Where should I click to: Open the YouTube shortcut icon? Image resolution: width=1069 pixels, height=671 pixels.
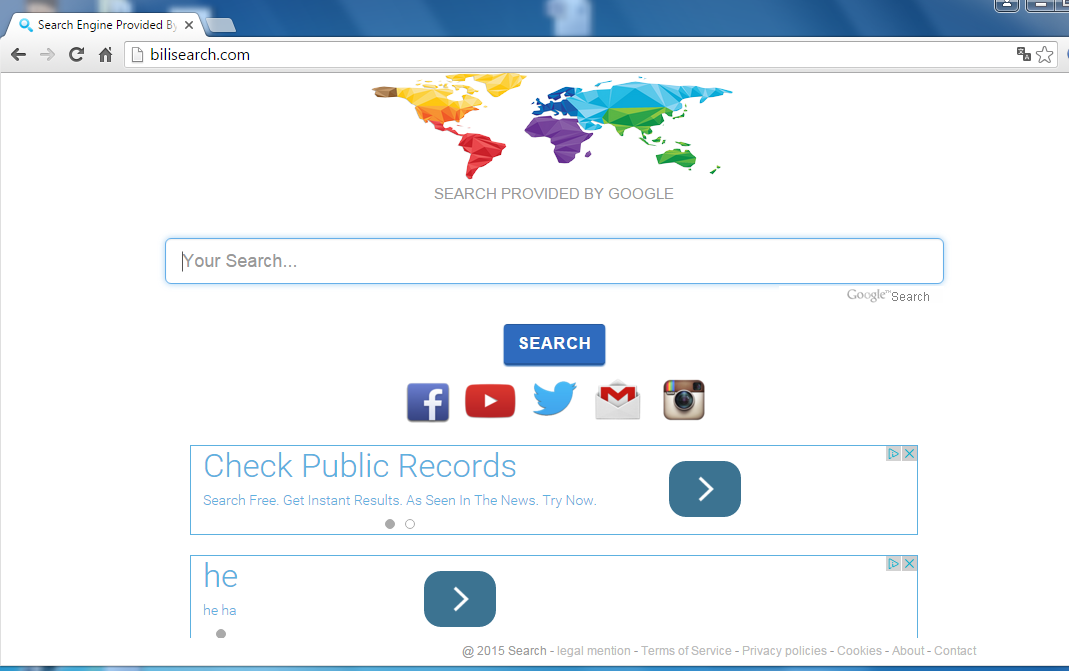coord(490,401)
